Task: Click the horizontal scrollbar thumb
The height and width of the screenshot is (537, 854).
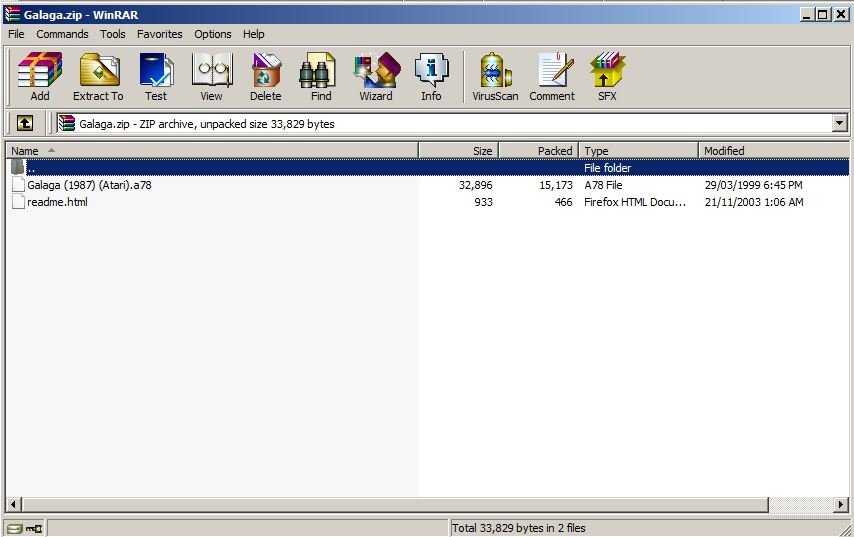Action: (395, 504)
